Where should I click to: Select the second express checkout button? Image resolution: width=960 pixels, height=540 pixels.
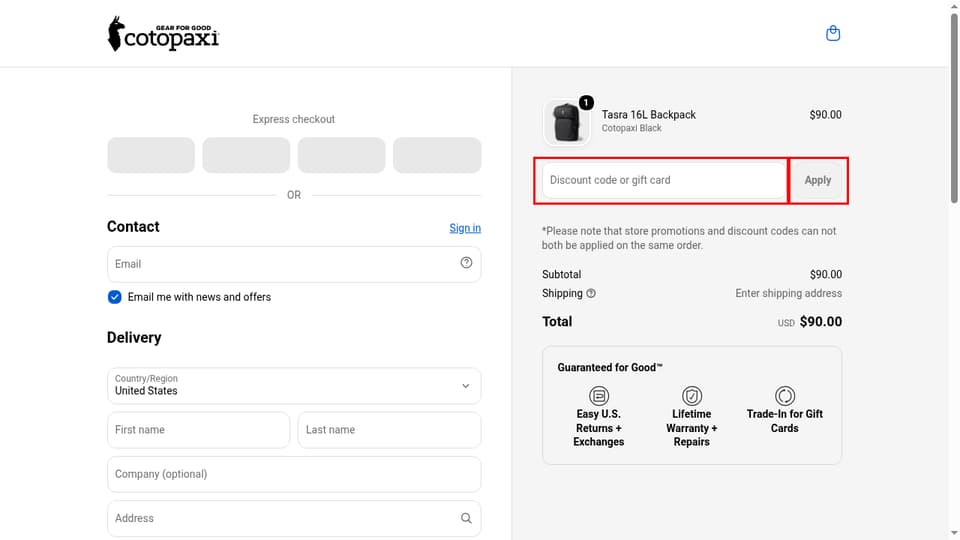pos(246,155)
